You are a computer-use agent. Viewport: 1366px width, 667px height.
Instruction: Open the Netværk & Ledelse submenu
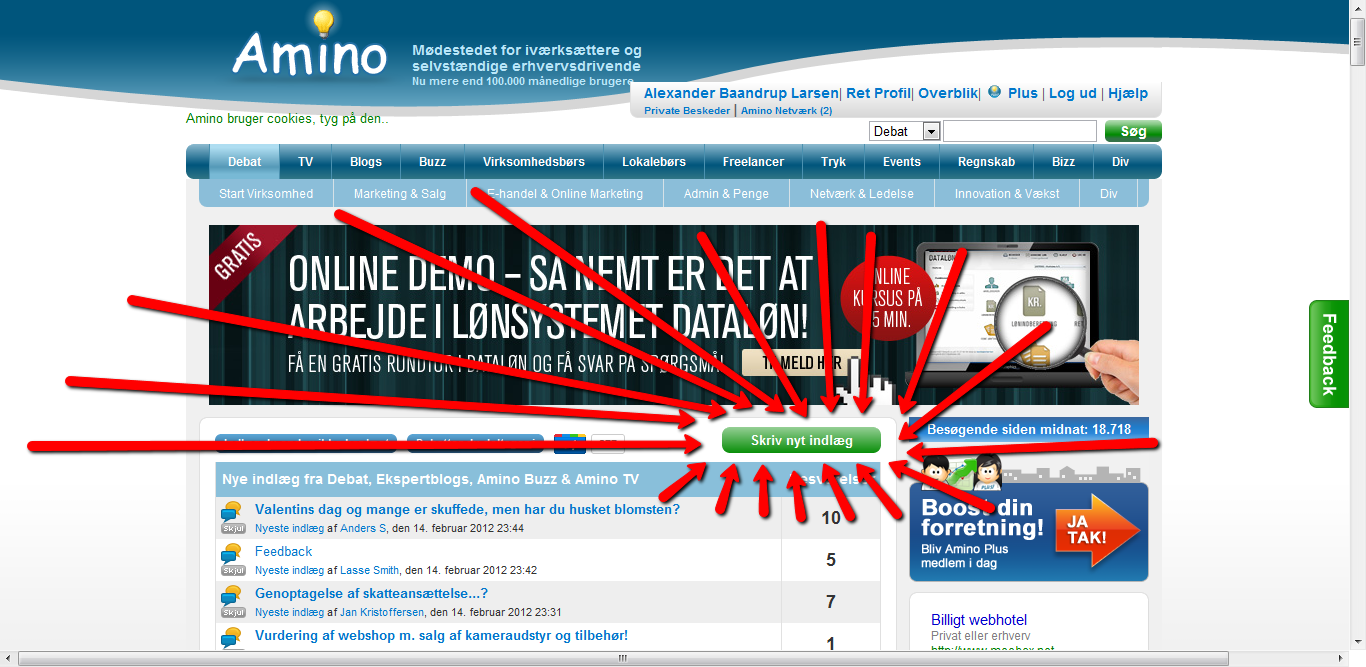tap(862, 193)
